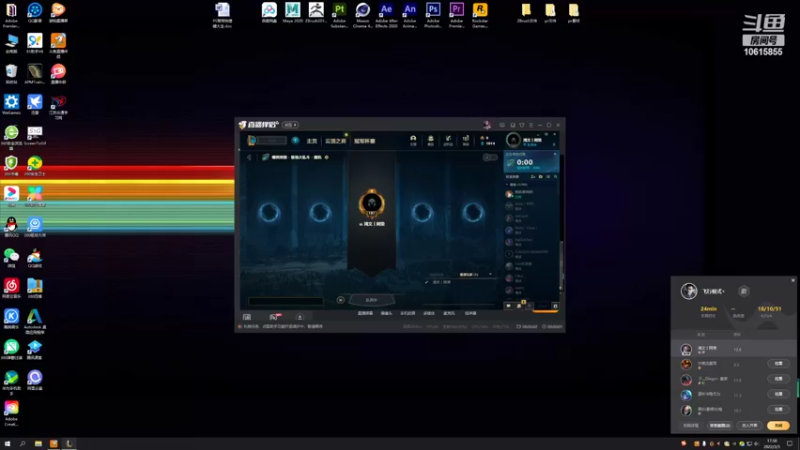This screenshot has width=800, height=450.
Task: Select first option in streaming bottom toolbar
Action: click(365, 313)
